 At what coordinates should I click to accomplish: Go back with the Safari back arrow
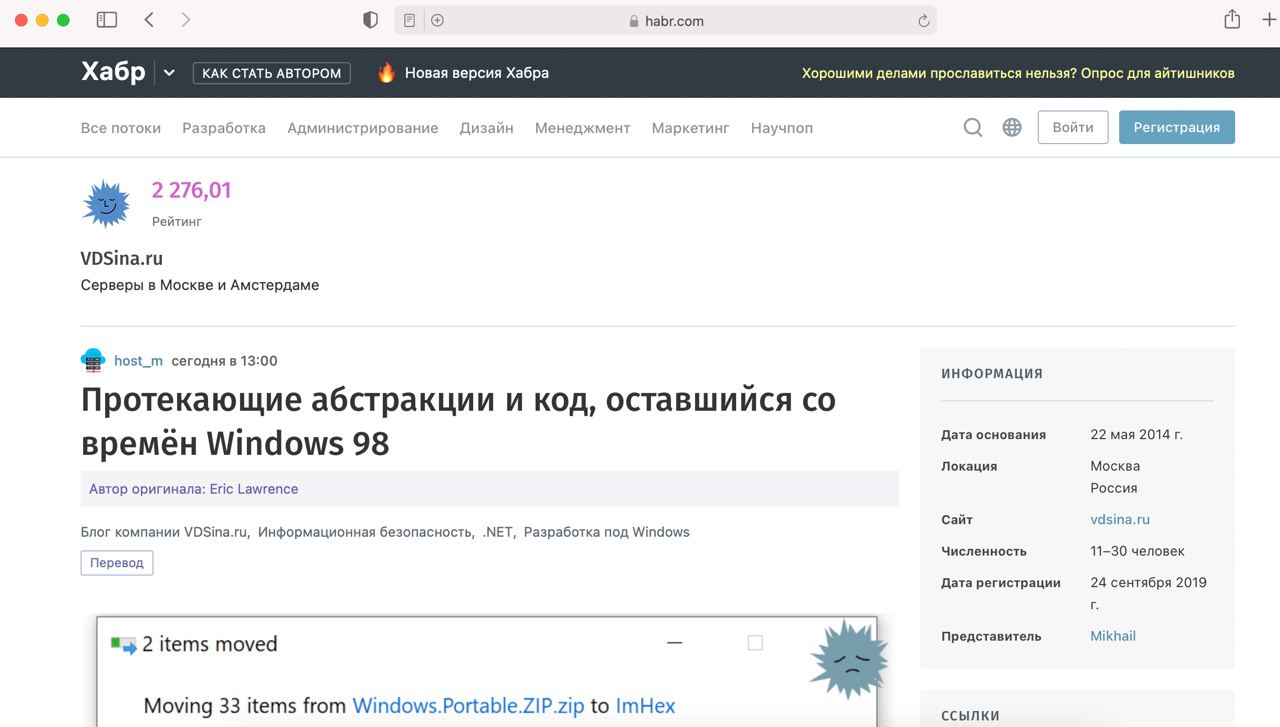click(x=149, y=20)
